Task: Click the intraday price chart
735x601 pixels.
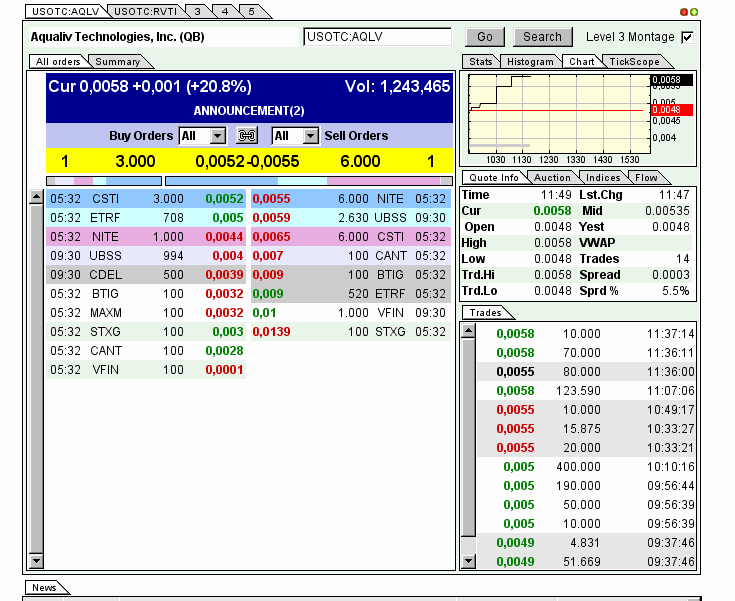Action: (559, 114)
